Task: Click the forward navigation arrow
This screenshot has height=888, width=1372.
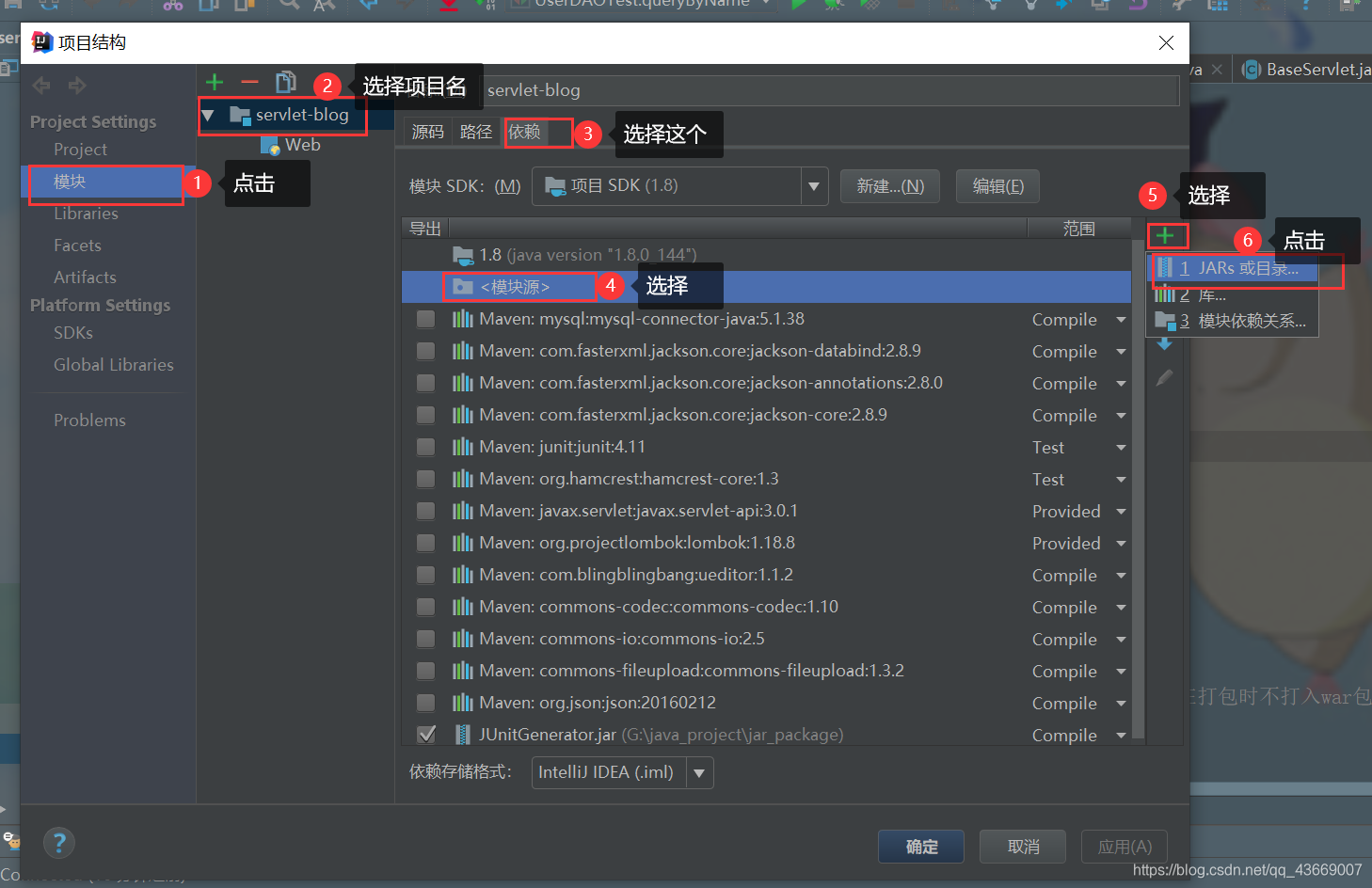Action: coord(77,86)
